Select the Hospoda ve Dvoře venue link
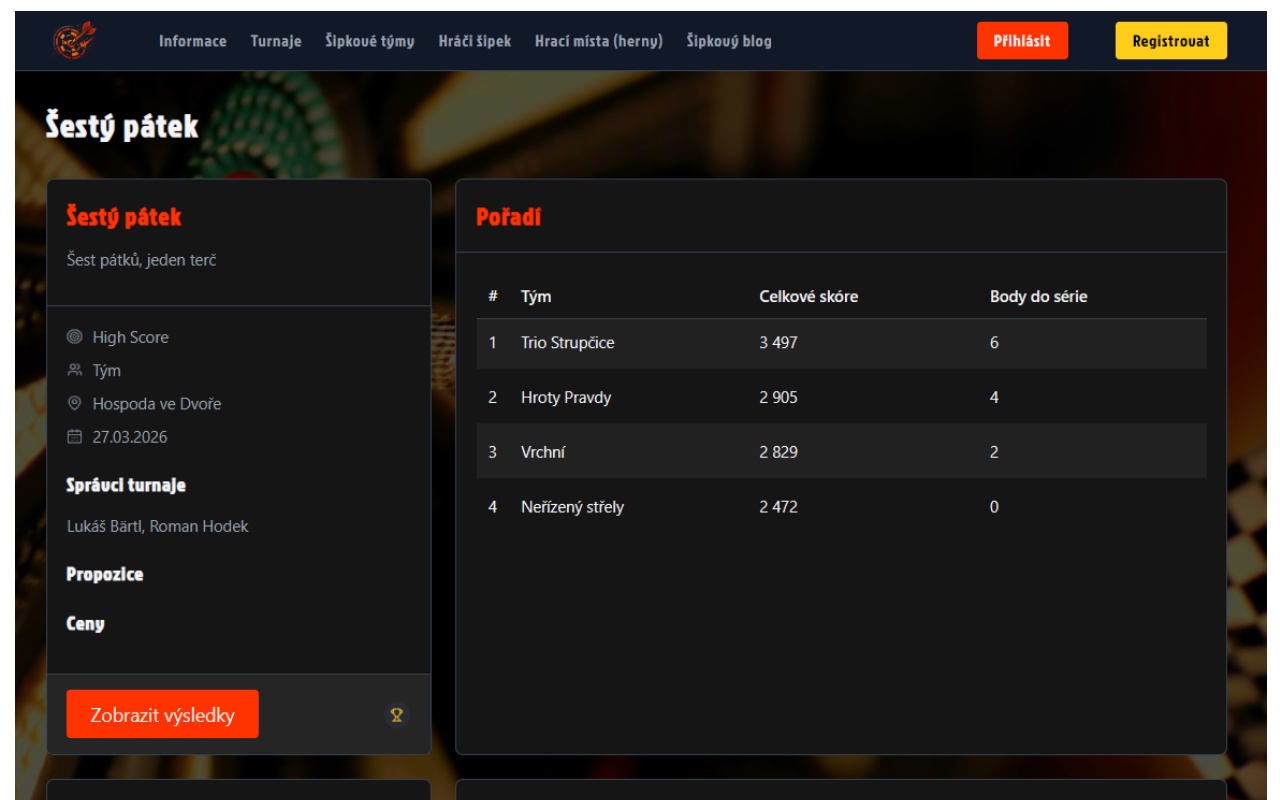 tap(157, 405)
